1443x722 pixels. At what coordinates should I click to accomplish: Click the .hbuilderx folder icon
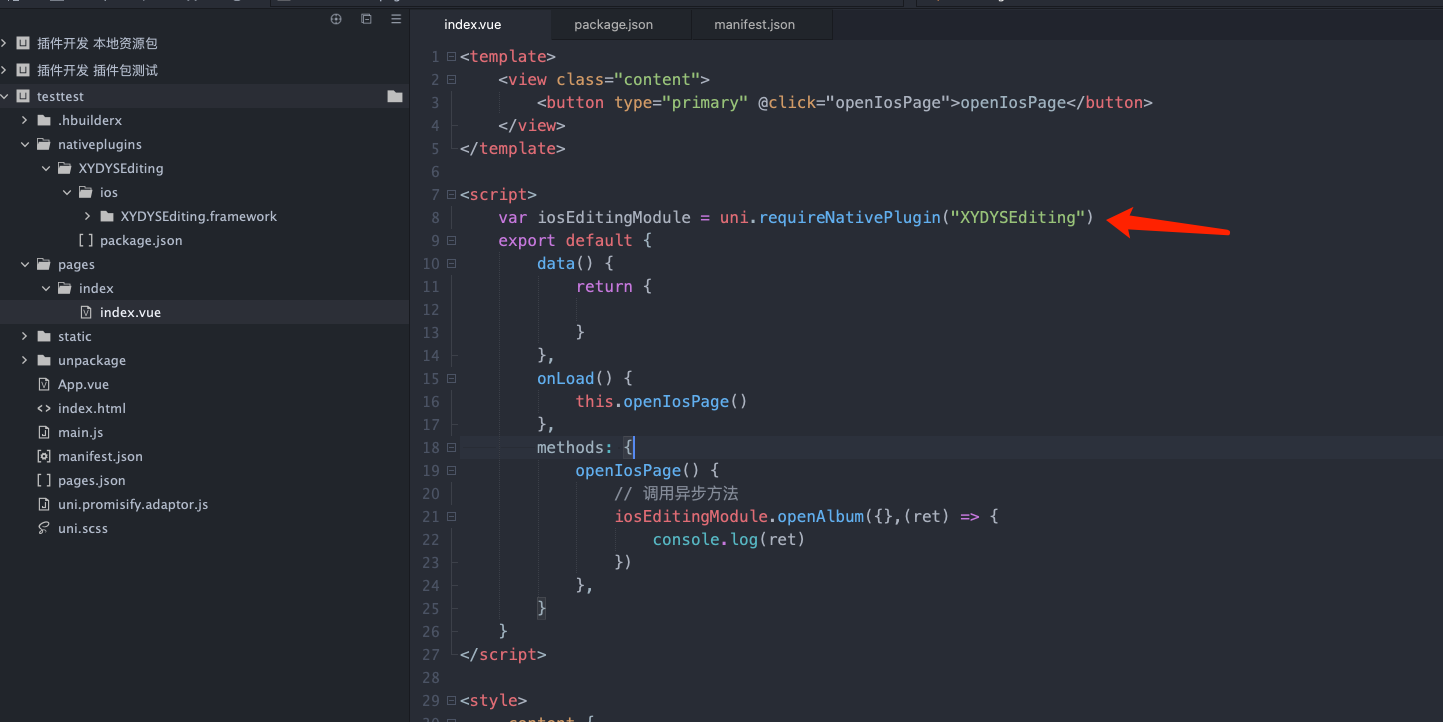click(x=44, y=120)
